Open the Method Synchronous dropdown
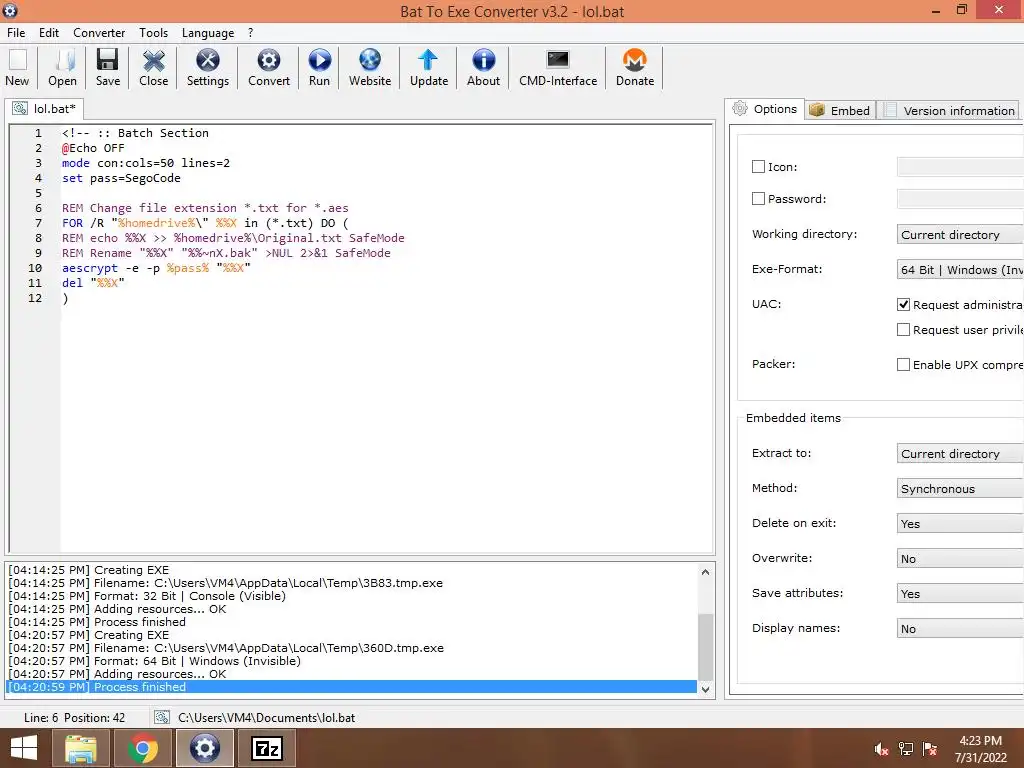 coord(960,488)
